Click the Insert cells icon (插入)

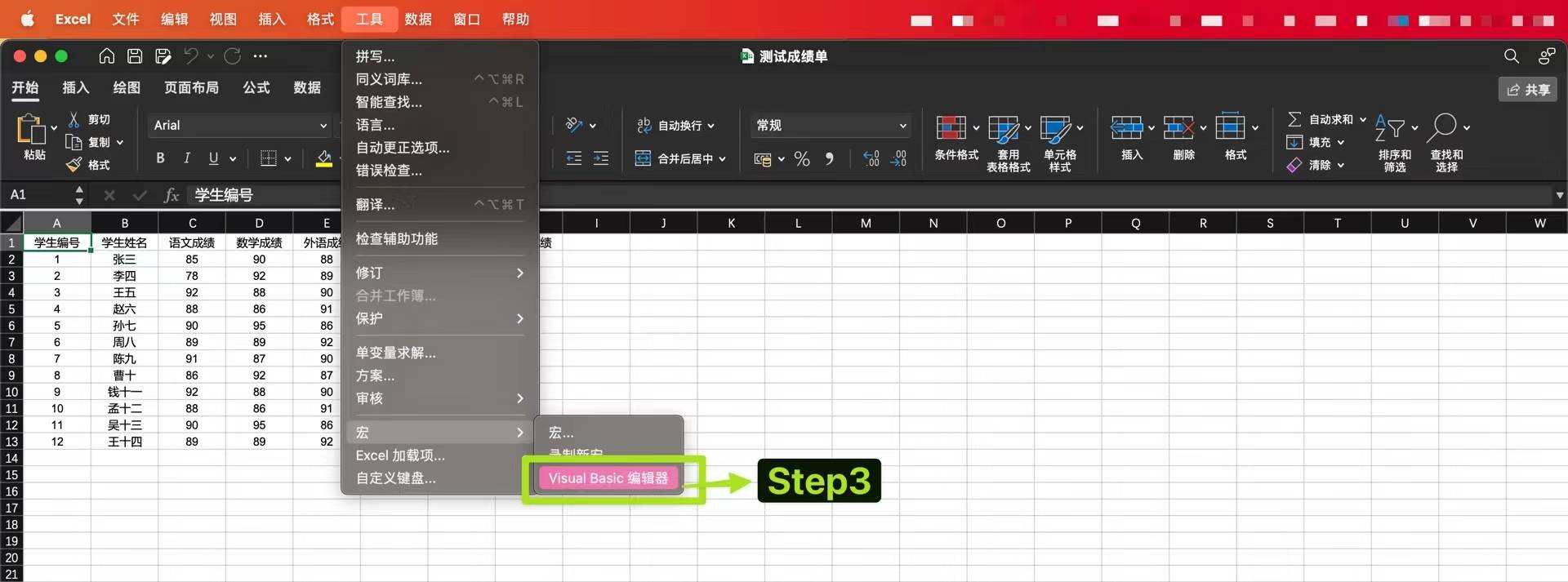[1127, 127]
